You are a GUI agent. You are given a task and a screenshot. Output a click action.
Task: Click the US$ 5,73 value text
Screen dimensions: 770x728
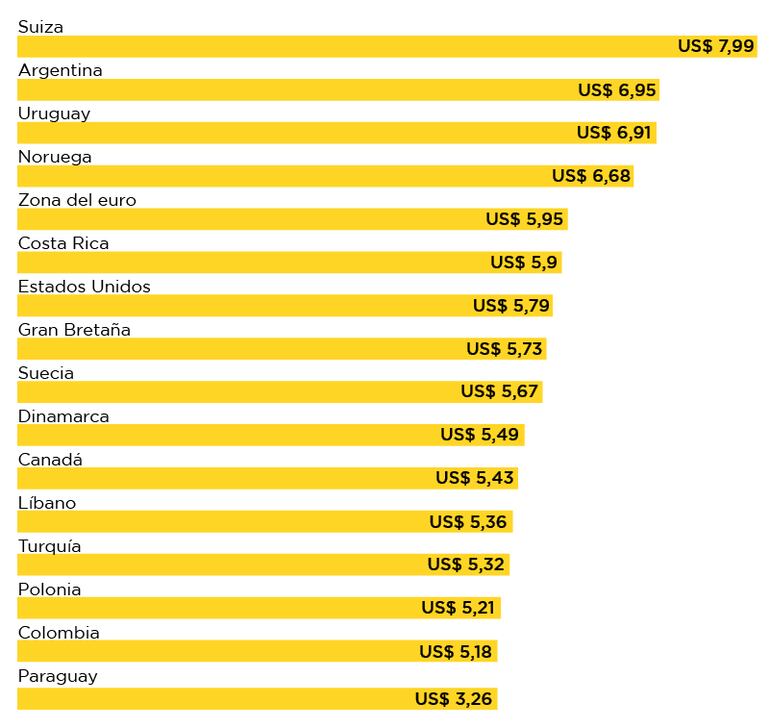pyautogui.click(x=505, y=349)
